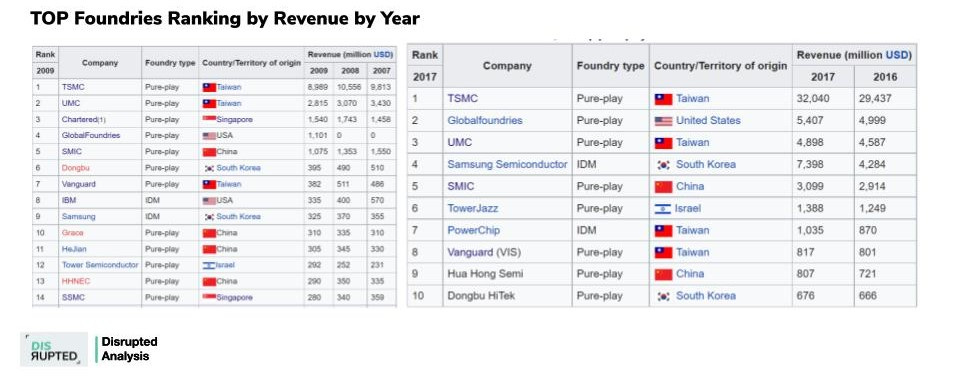
Task: Select TSMC's 2017 revenue value 32,040
Action: coord(812,99)
